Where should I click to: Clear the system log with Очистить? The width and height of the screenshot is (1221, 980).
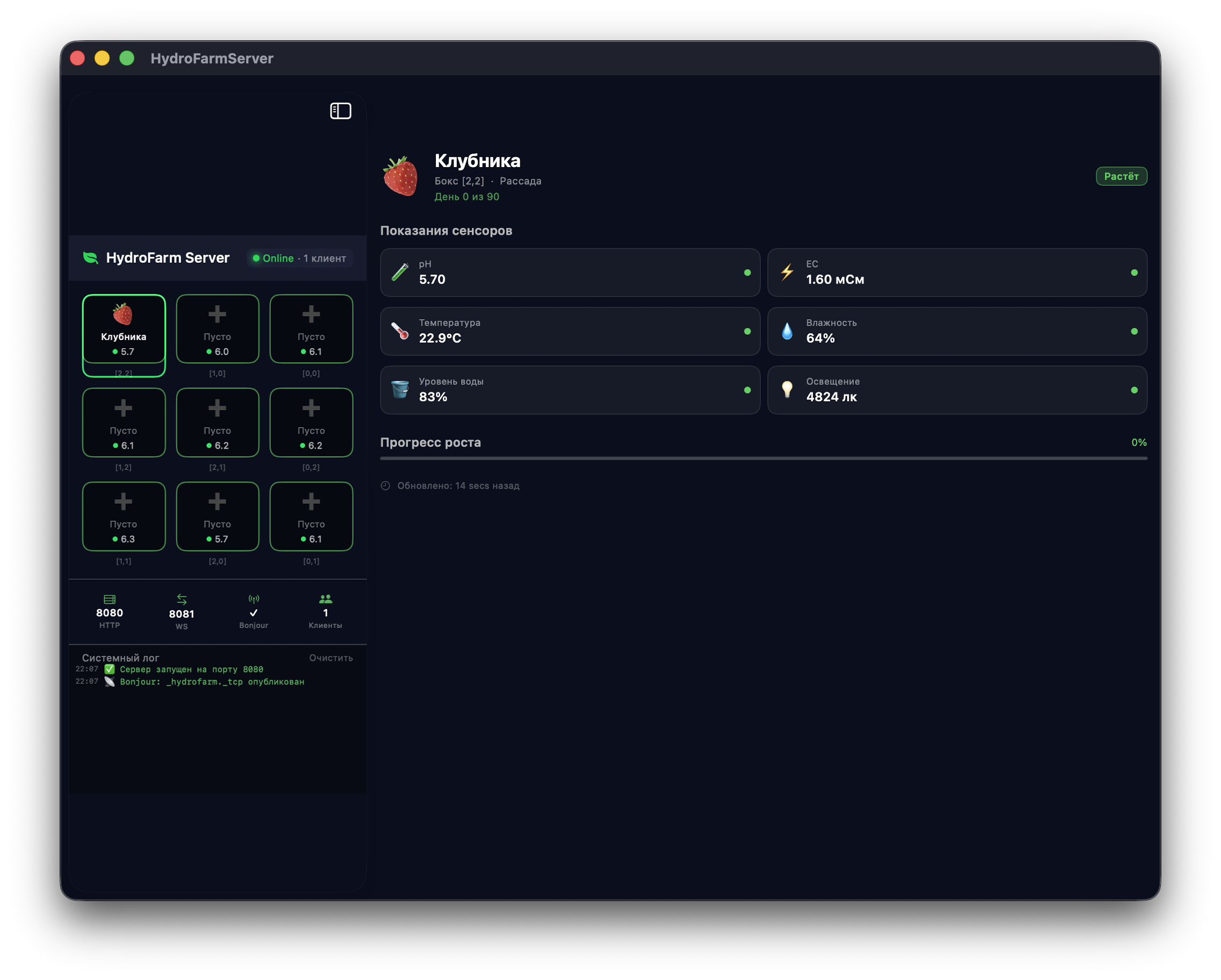pyautogui.click(x=331, y=657)
